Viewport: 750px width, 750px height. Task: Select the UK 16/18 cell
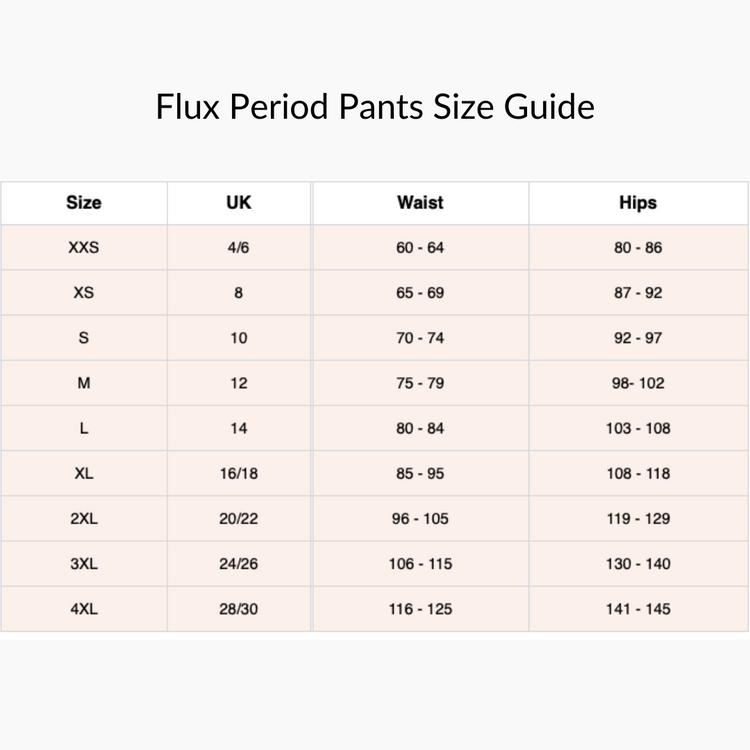239,474
